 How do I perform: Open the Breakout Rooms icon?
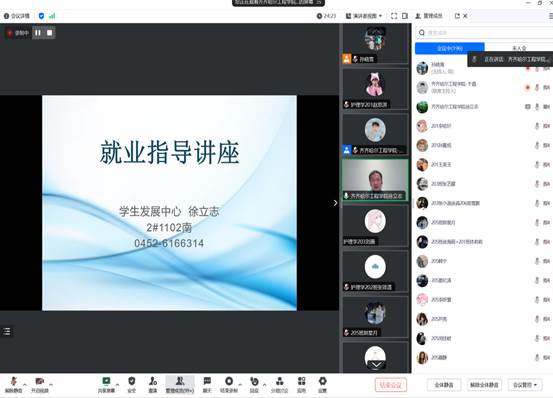[280, 385]
